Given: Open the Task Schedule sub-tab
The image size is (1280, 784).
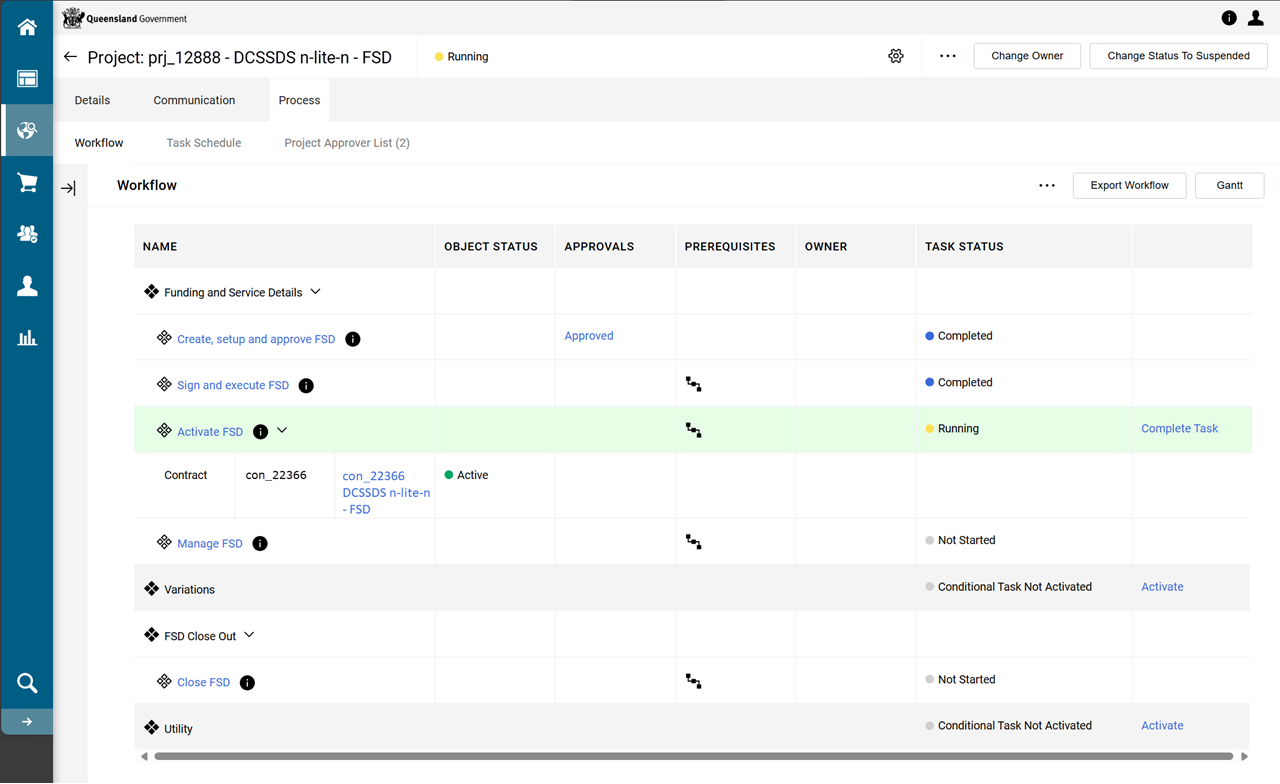Looking at the screenshot, I should point(203,143).
